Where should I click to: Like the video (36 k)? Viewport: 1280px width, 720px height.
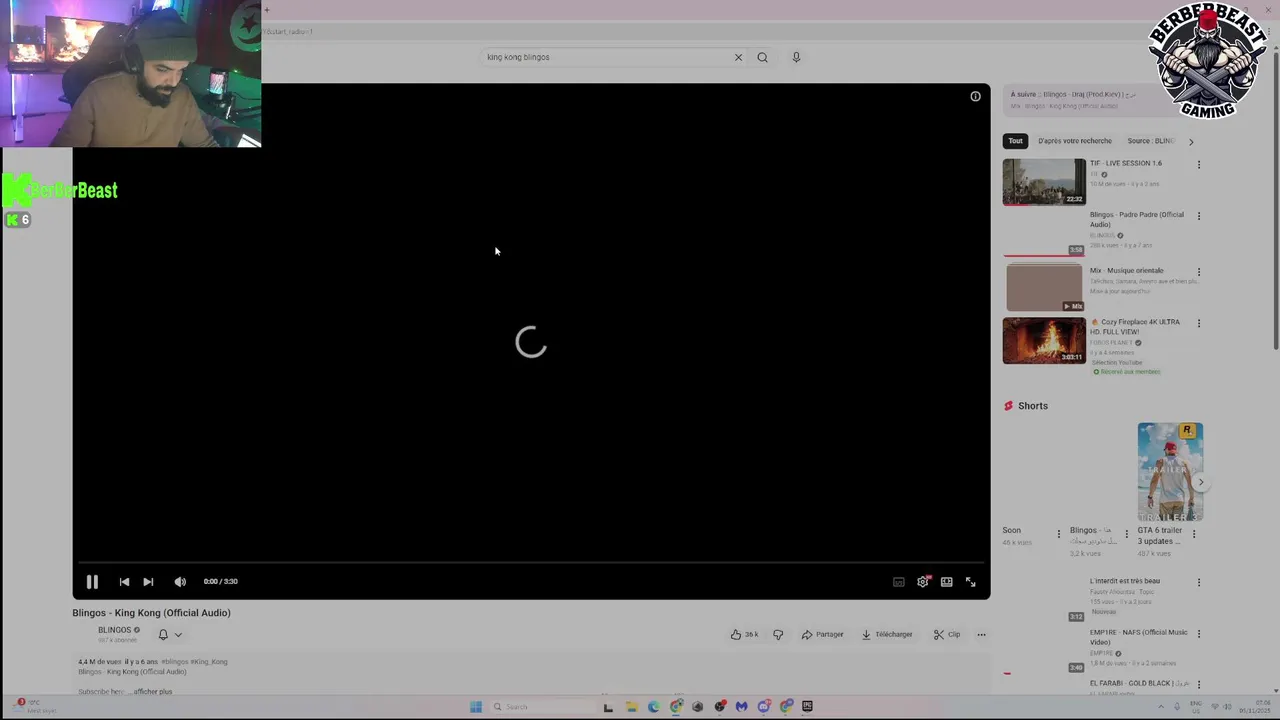[744, 634]
